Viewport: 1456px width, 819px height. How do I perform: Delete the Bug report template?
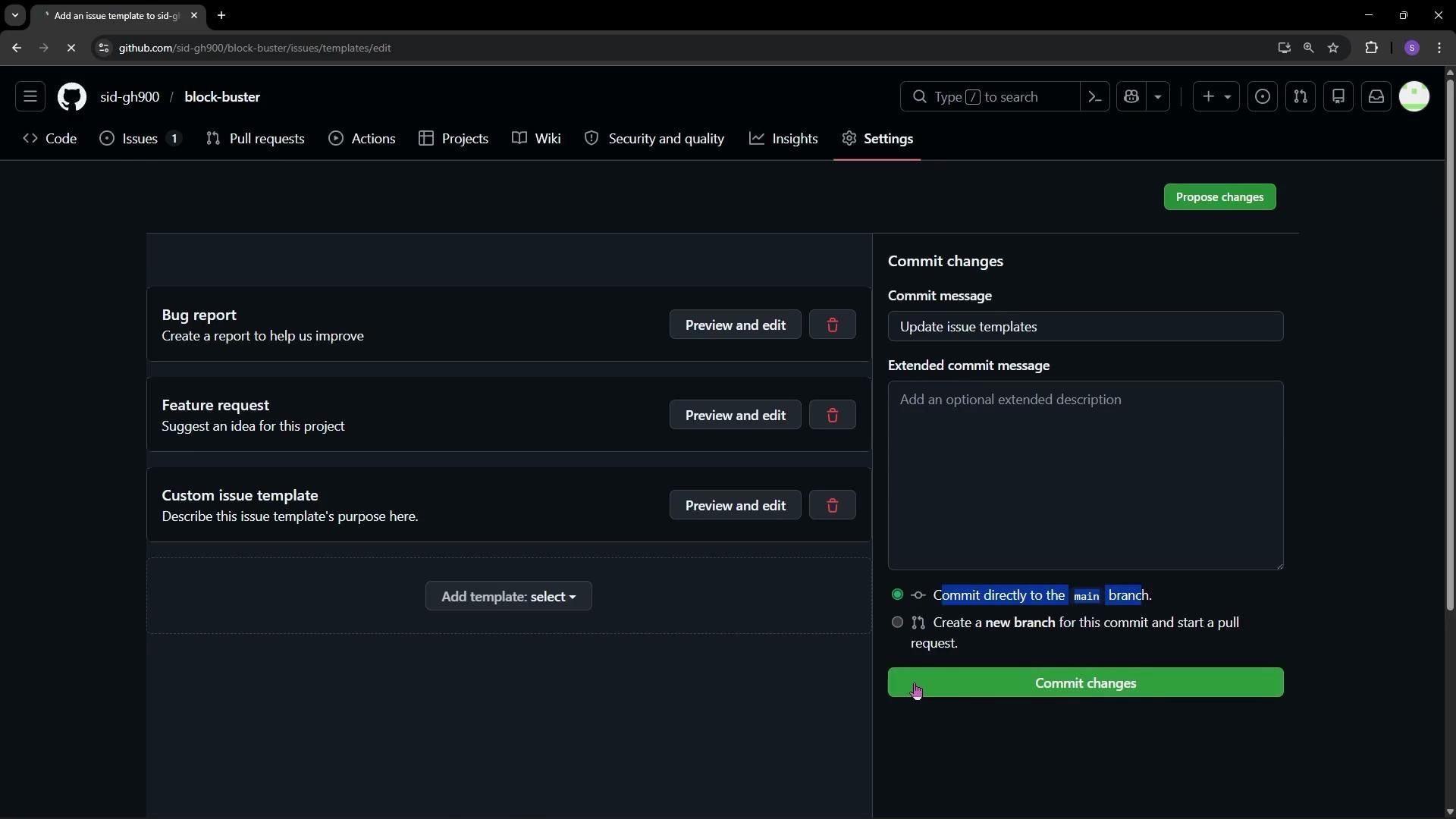pos(833,325)
